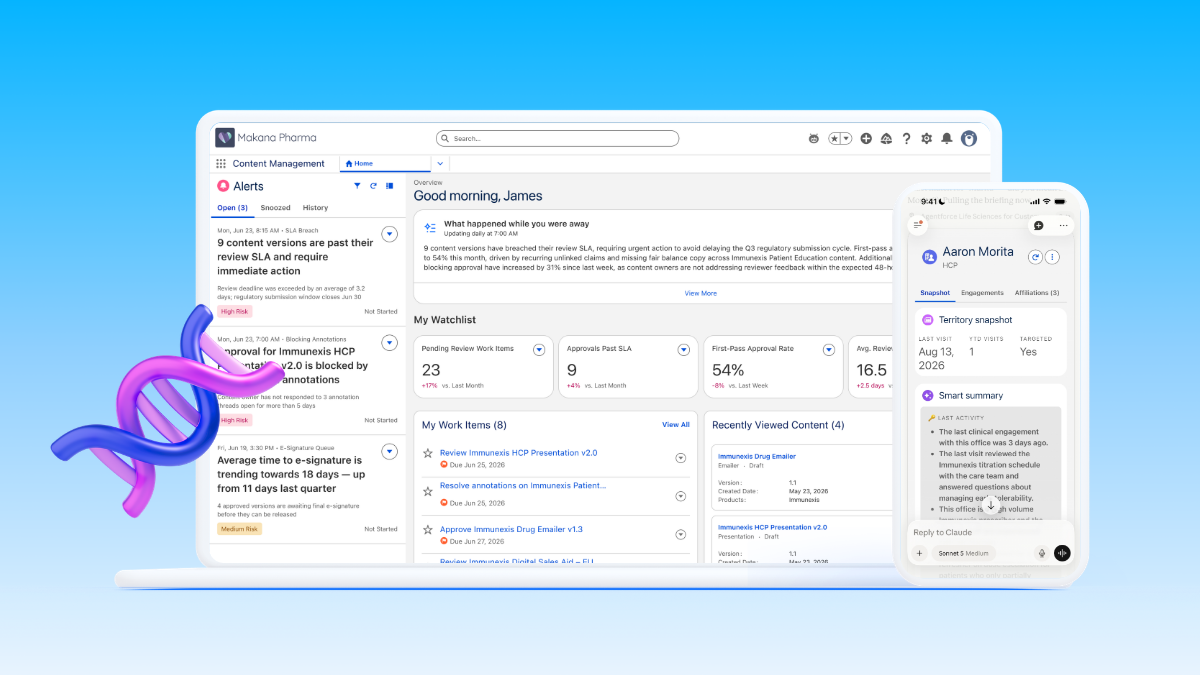Open Immunexis HCP Presentation v2.0 in Recently Viewed
This screenshot has width=1200, height=675.
coord(772,527)
